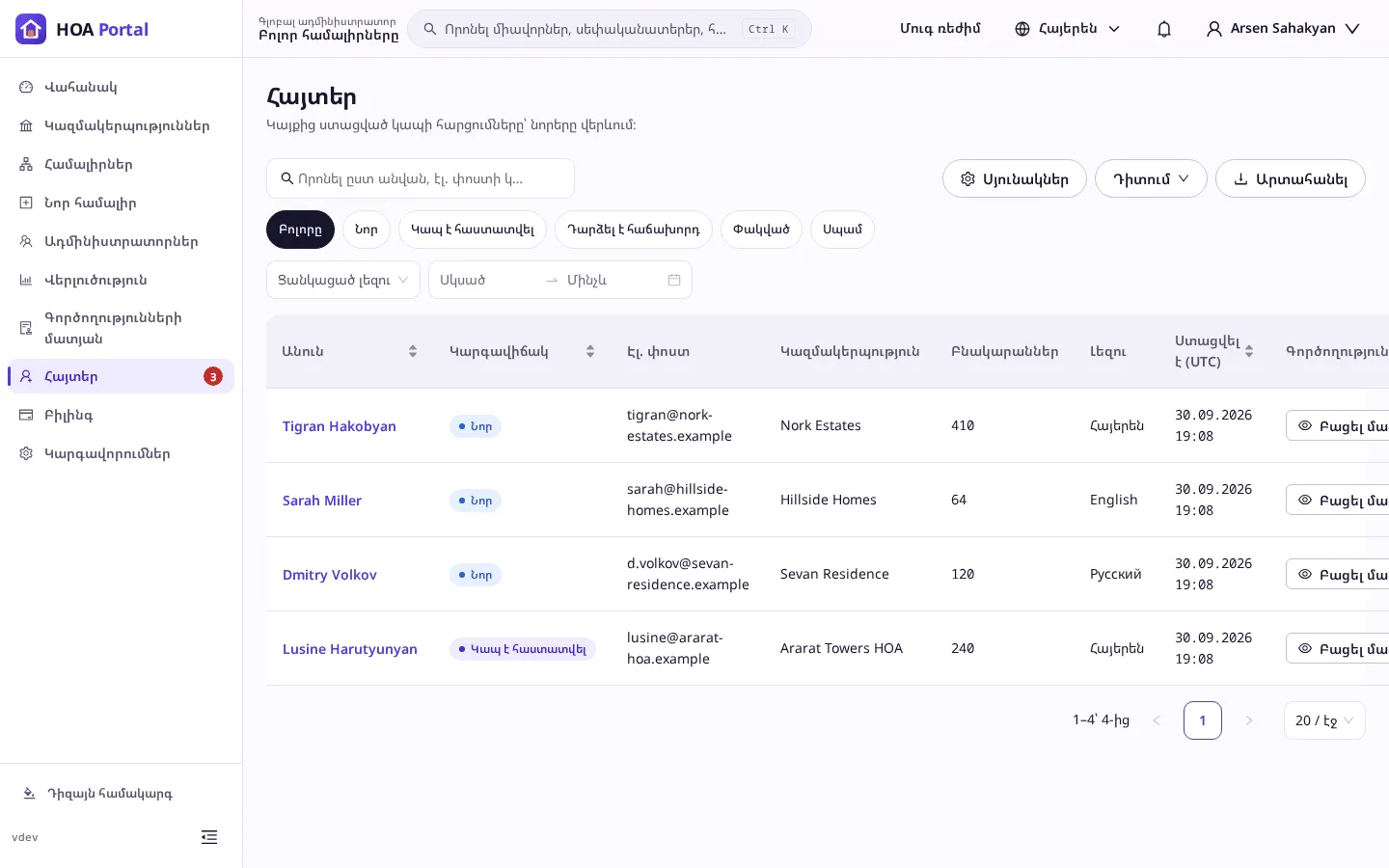The height and width of the screenshot is (868, 1389).
Task: Click the HOA Portal home logo
Action: click(83, 29)
